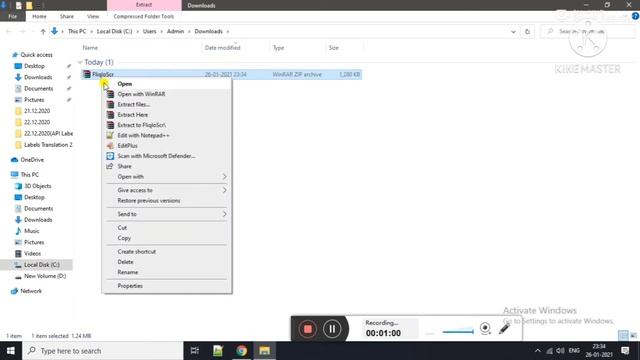Select Cut from the context menu
The height and width of the screenshot is (360, 640).
pos(122,227)
